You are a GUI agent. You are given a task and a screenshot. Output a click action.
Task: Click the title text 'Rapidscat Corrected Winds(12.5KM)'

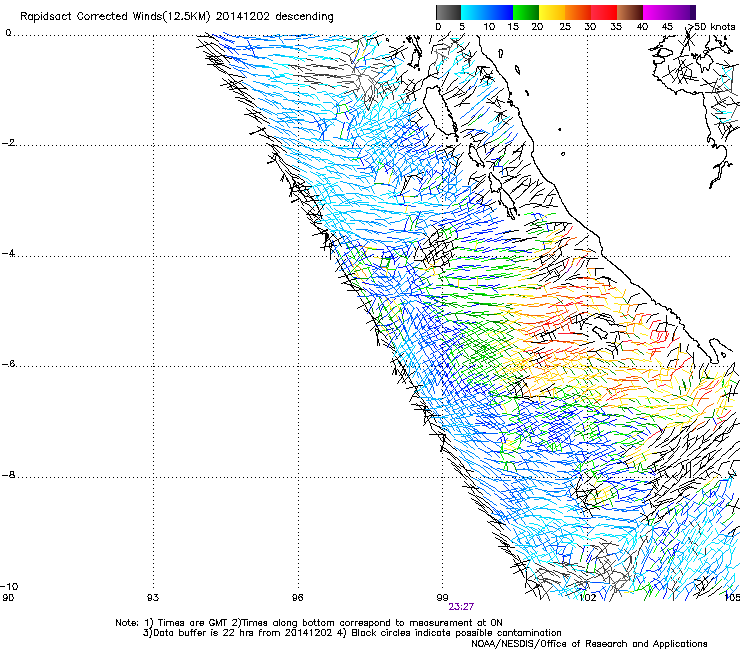[115, 17]
